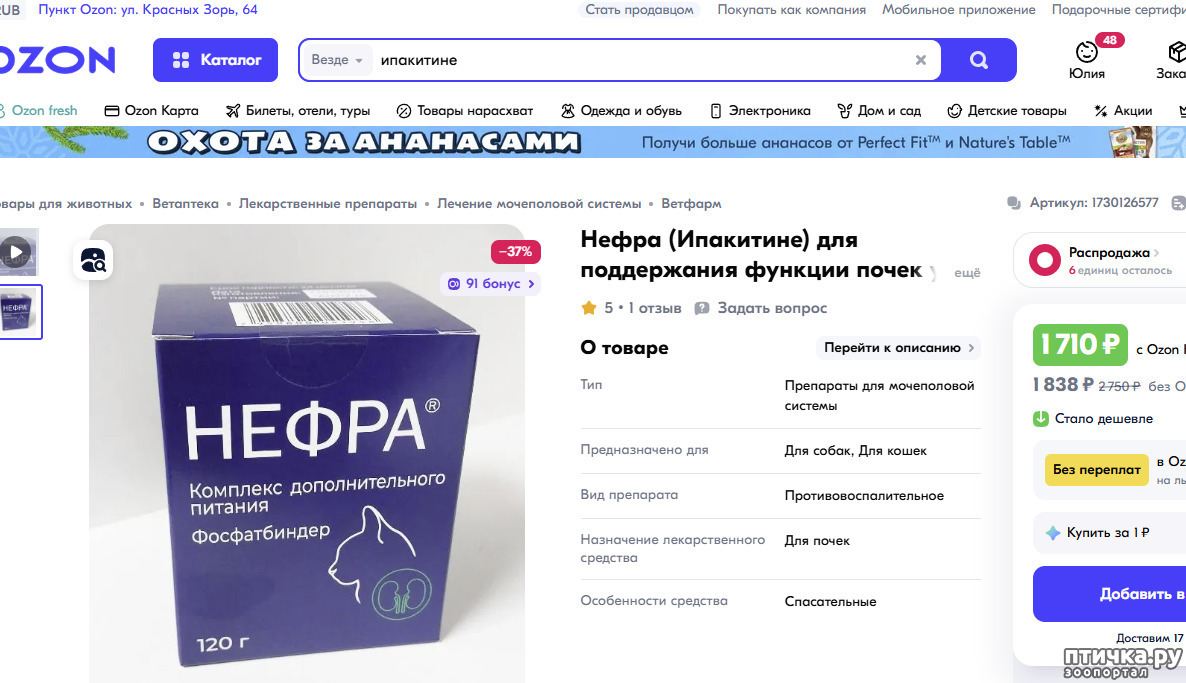This screenshot has height=683, width=1186.
Task: Open Юлия profile icon
Action: coord(1087,52)
